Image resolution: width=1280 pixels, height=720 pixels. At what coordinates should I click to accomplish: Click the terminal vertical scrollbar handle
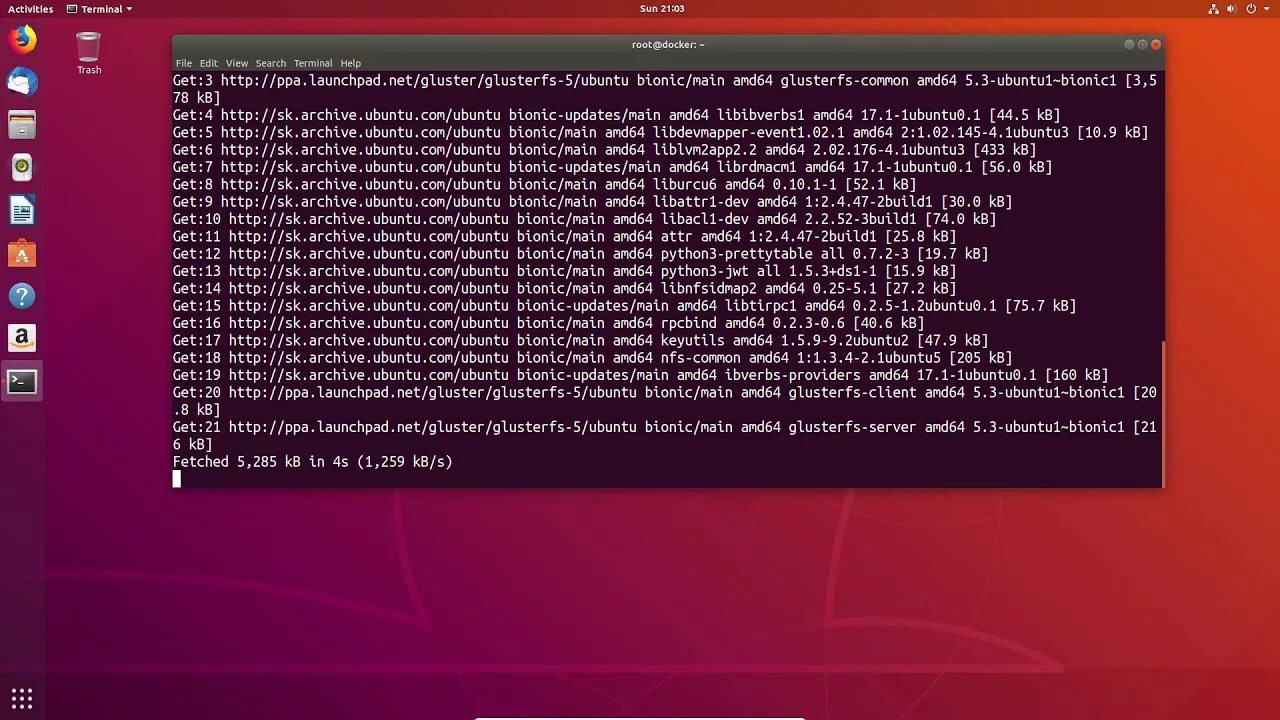(1162, 413)
